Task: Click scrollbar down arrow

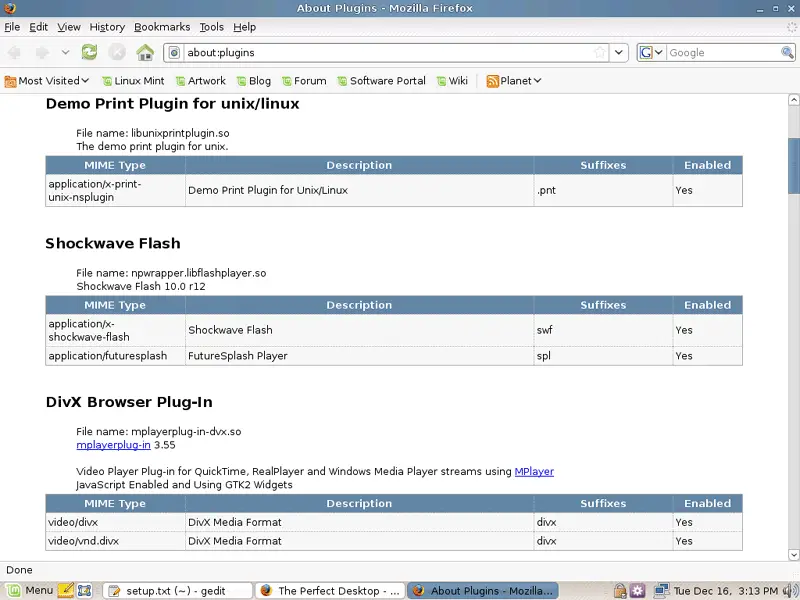Action: pos(793,555)
